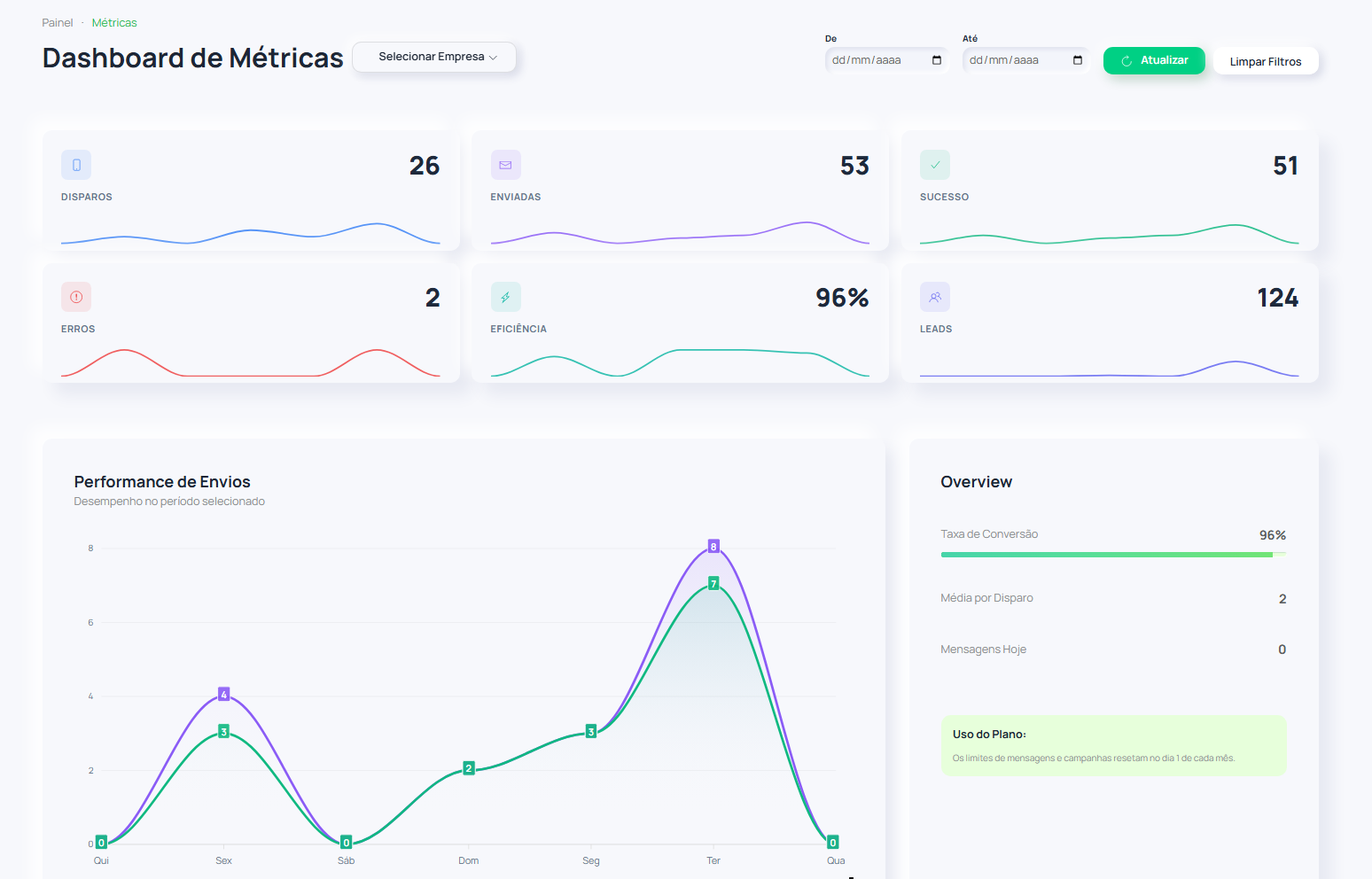Click the Sucesso checkmark icon
1372x879 pixels.
(935, 165)
